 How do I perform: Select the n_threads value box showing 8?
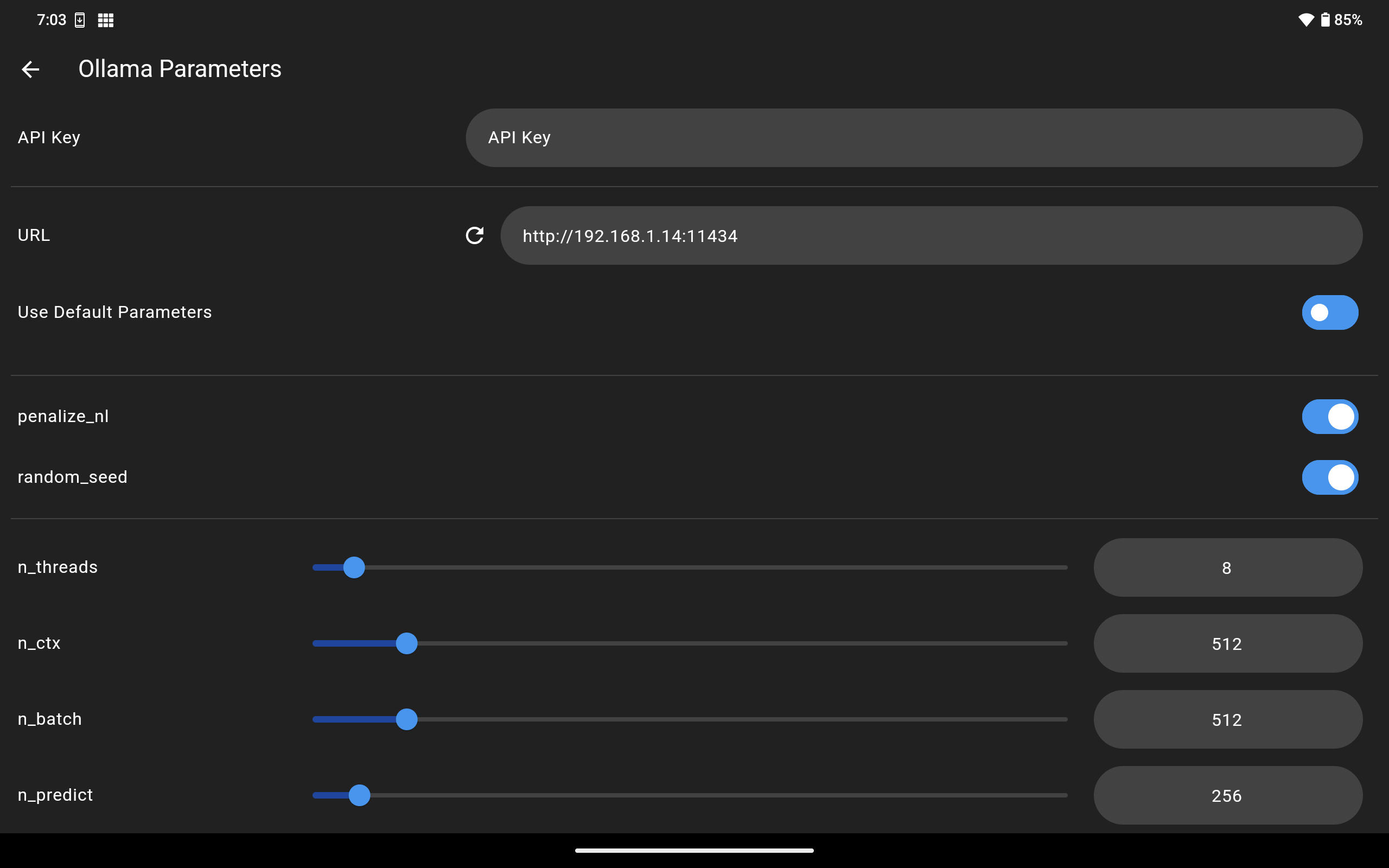[x=1227, y=567]
